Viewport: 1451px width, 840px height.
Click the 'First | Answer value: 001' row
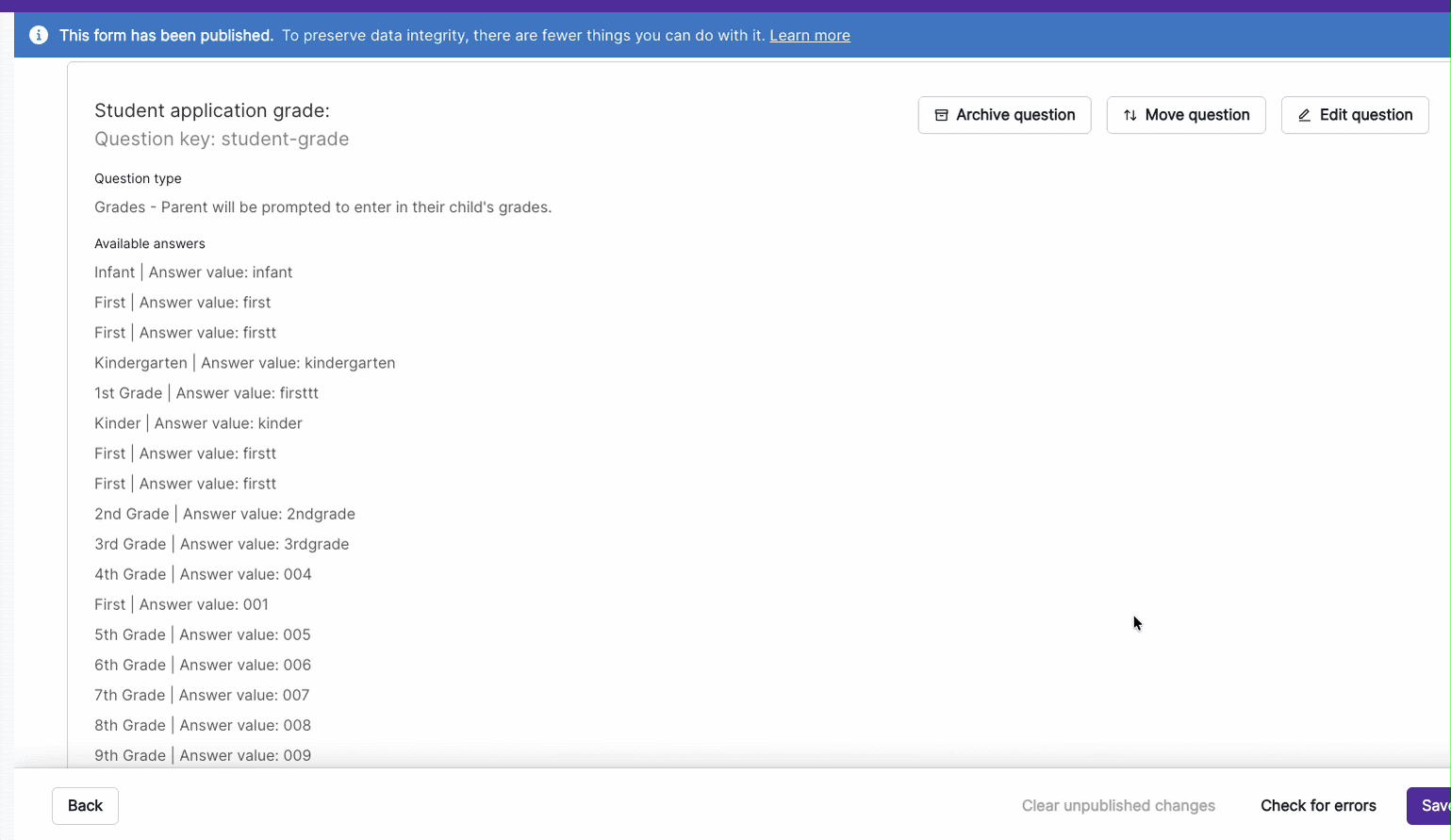click(181, 604)
